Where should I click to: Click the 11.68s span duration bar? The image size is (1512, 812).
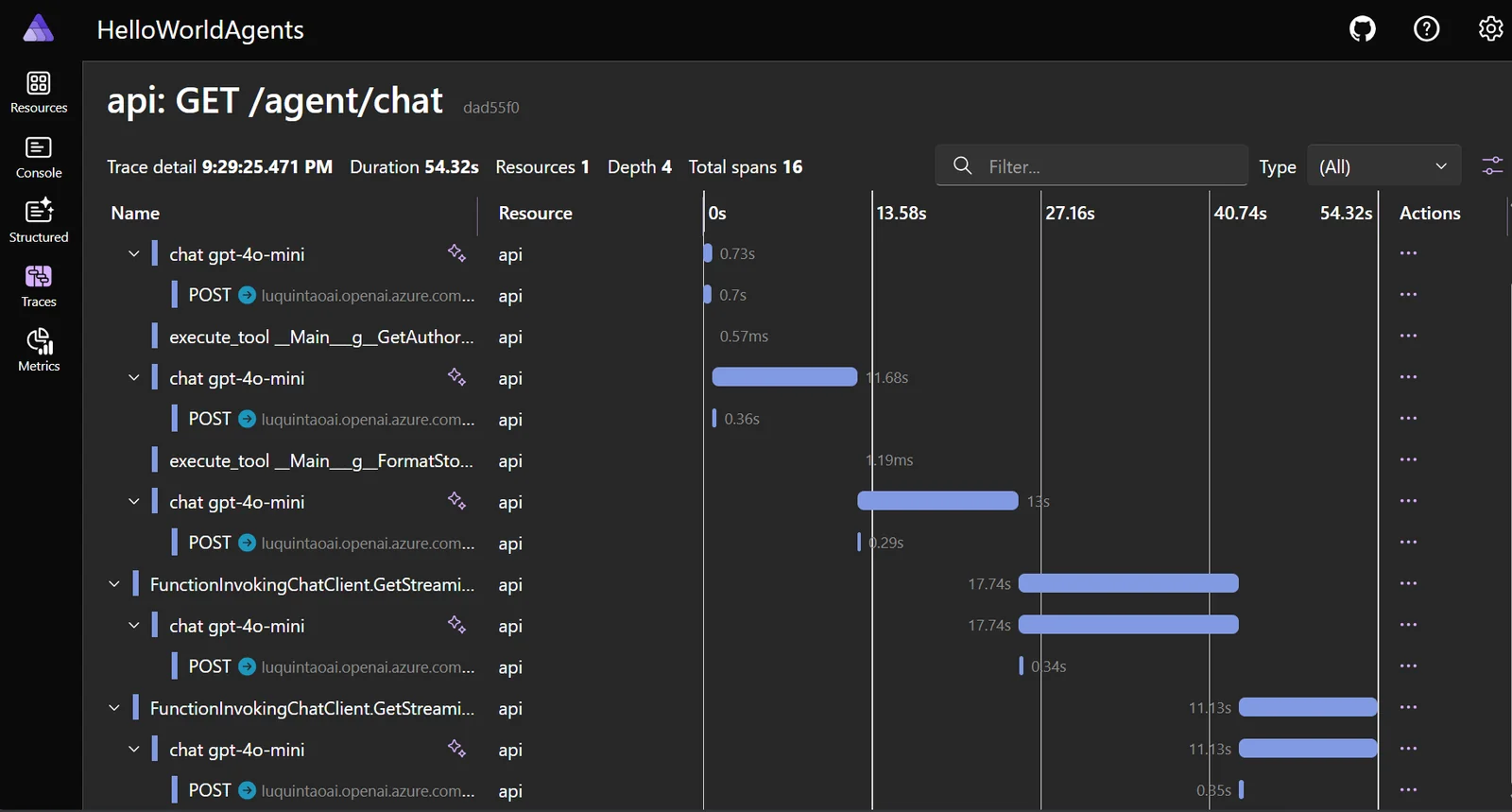pyautogui.click(x=784, y=377)
